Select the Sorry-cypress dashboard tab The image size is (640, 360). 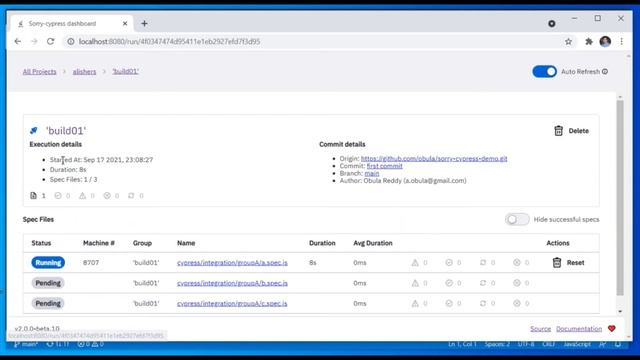tap(71, 24)
